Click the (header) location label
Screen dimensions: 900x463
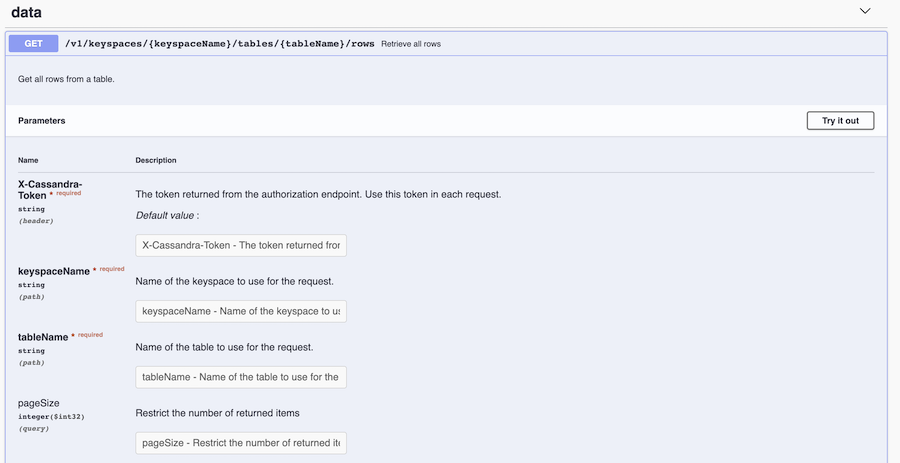[36, 221]
